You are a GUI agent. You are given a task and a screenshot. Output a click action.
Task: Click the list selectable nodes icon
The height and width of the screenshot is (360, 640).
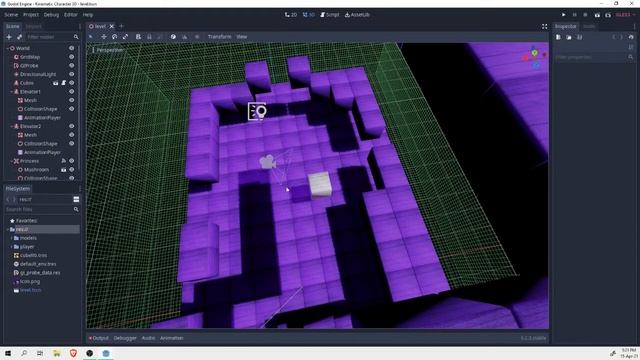click(x=138, y=37)
